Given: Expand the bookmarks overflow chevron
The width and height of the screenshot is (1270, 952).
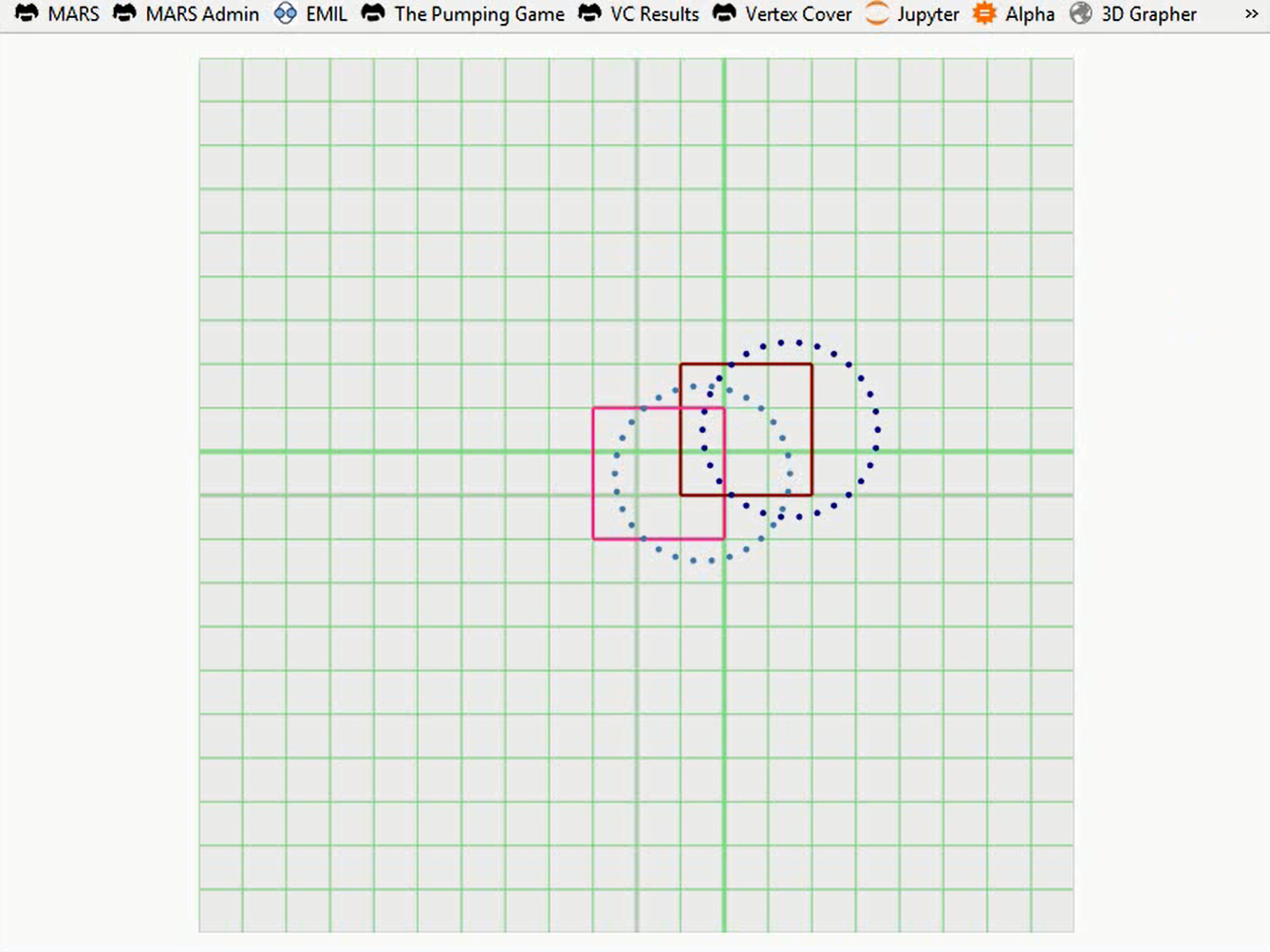Looking at the screenshot, I should 1251,14.
